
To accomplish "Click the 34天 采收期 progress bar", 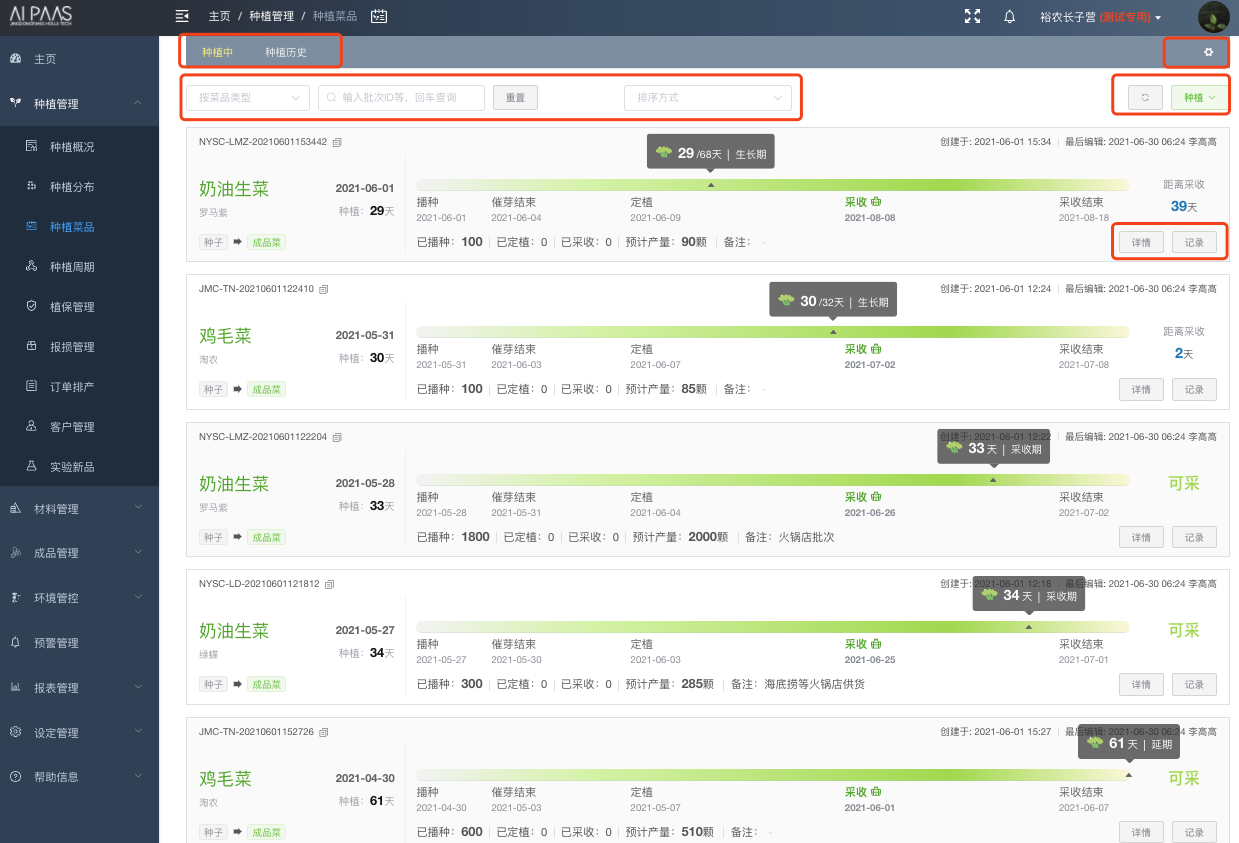I will coord(773,627).
